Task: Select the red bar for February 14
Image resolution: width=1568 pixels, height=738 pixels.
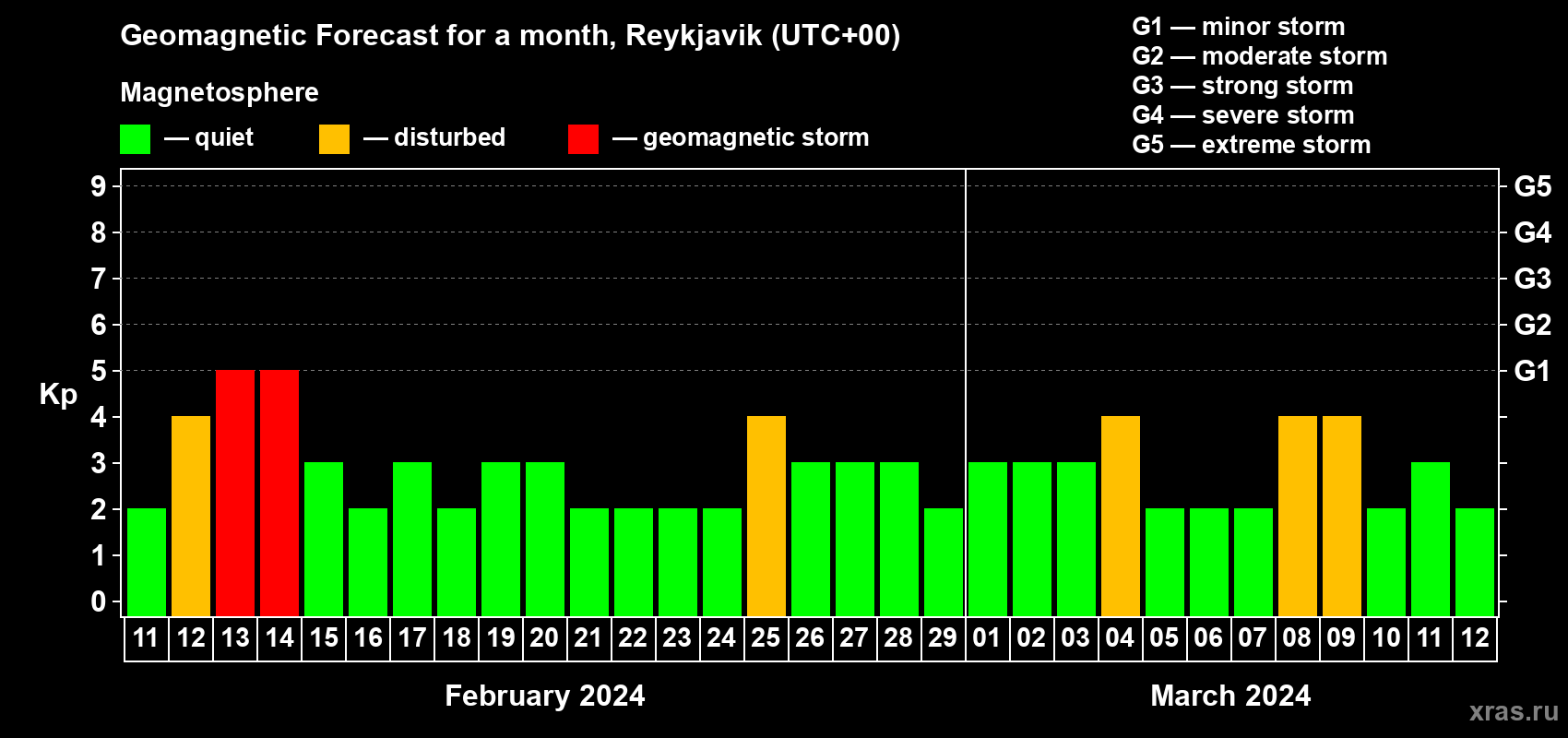Action: click(x=279, y=493)
